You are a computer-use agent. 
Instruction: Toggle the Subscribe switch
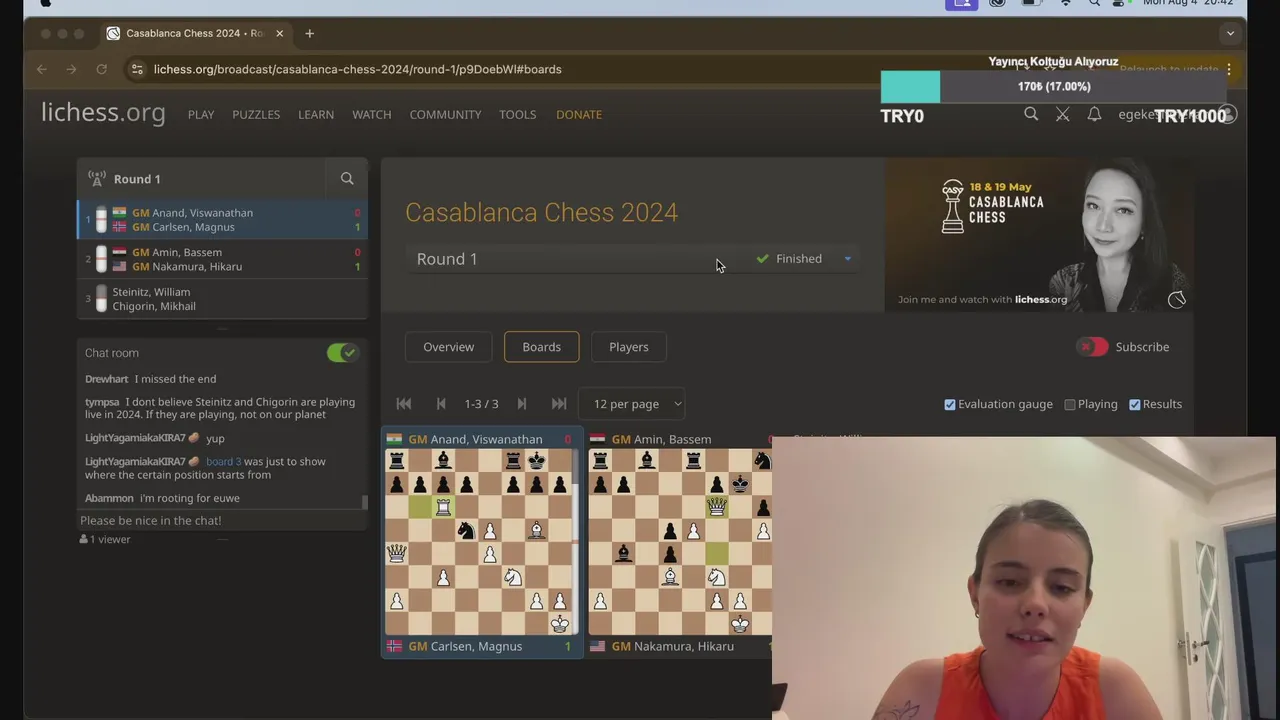click(1092, 347)
